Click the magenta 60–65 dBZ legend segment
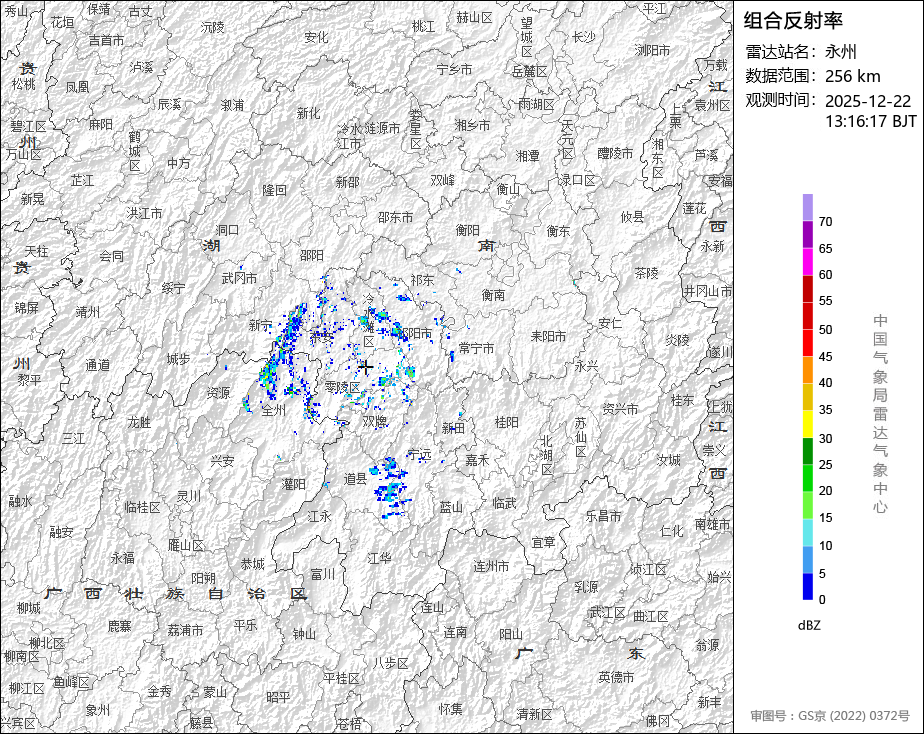 [x=807, y=262]
